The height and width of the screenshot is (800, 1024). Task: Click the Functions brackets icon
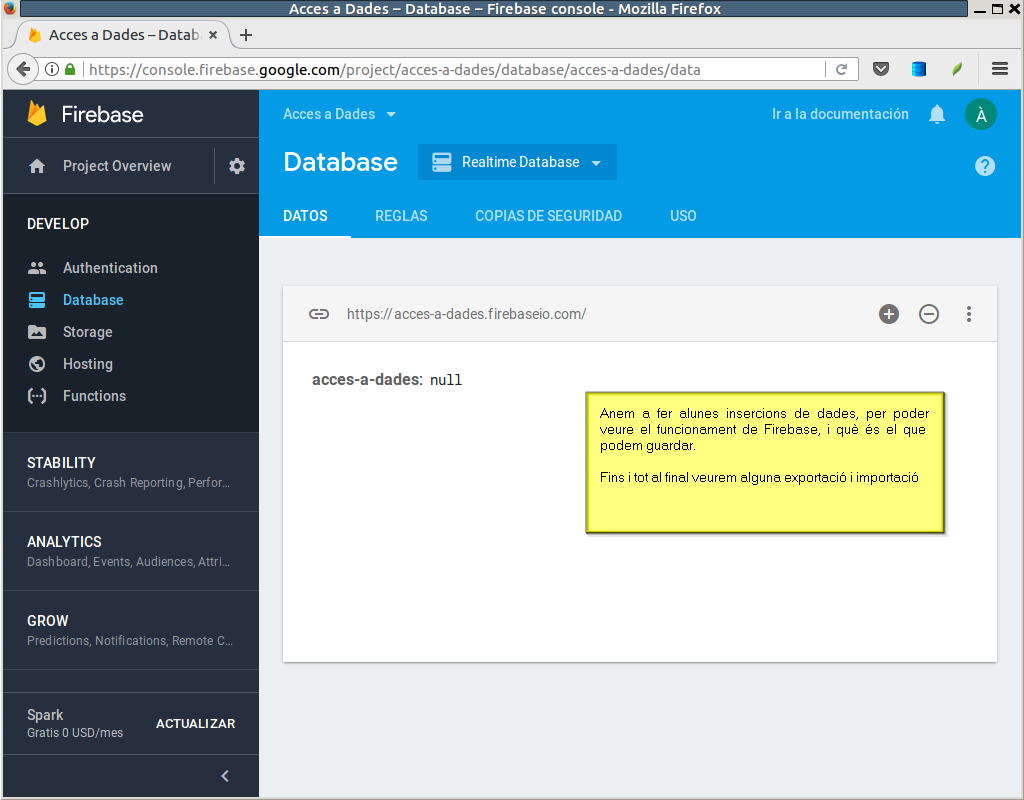click(37, 396)
